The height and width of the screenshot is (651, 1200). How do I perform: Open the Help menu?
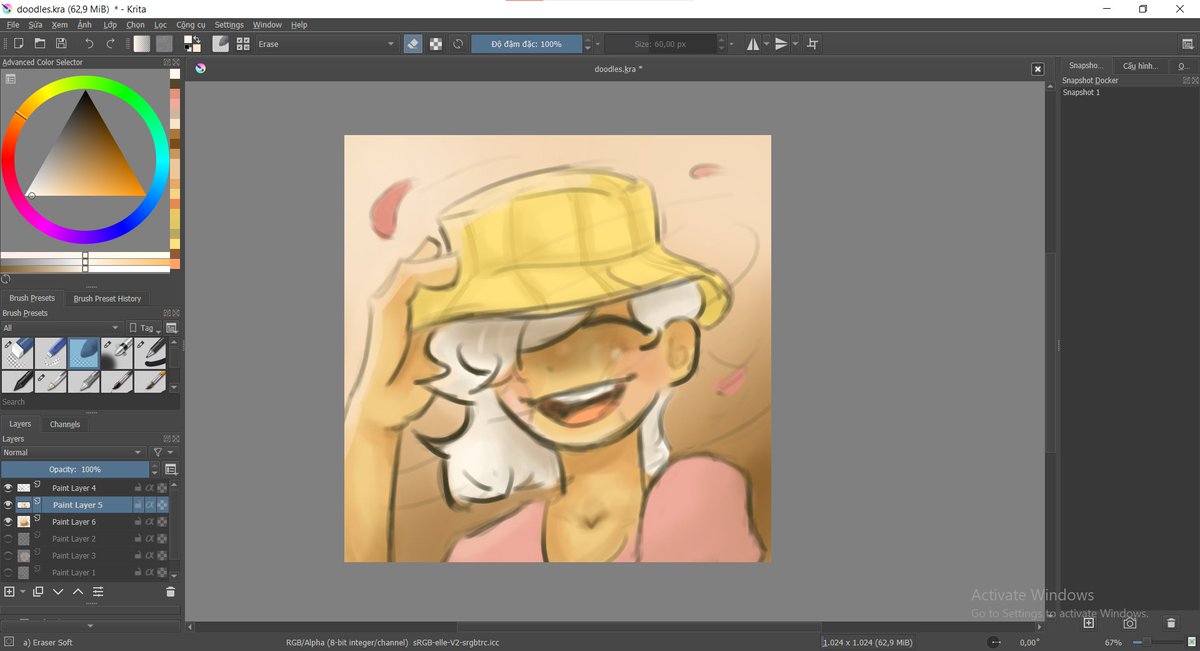299,25
